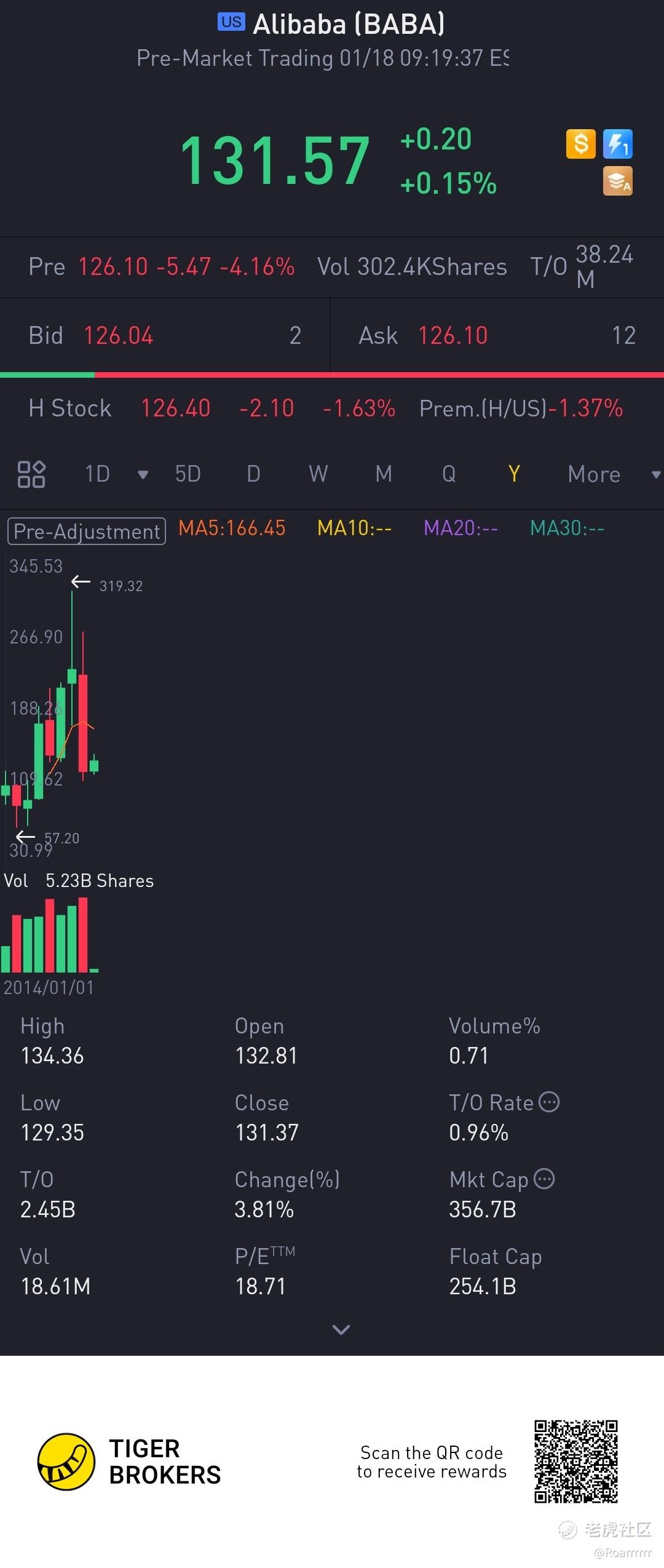
Task: Tap the orange stacked layers icon
Action: coord(617,181)
